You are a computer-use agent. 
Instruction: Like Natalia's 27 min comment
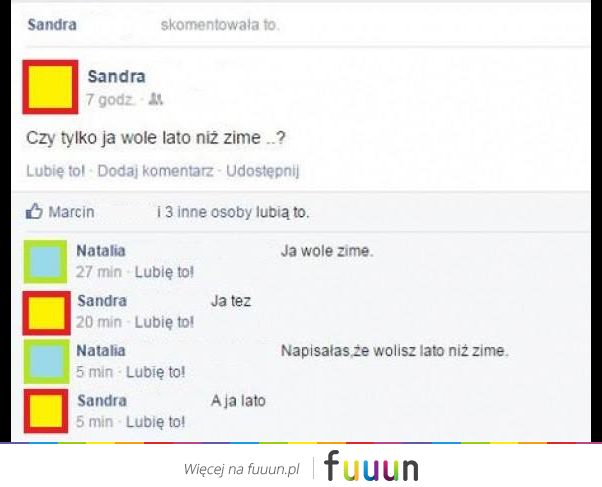[x=164, y=272]
